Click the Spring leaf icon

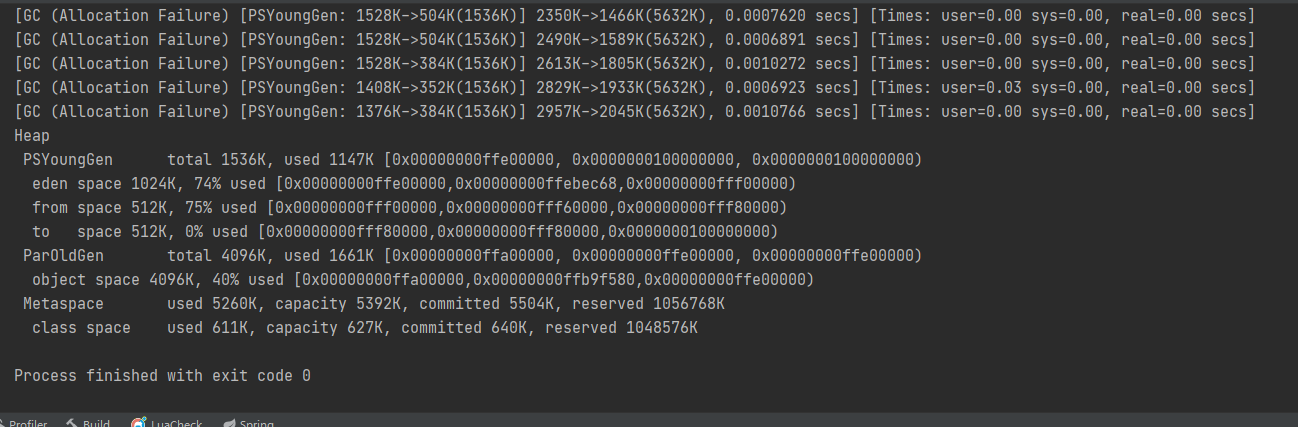229,423
